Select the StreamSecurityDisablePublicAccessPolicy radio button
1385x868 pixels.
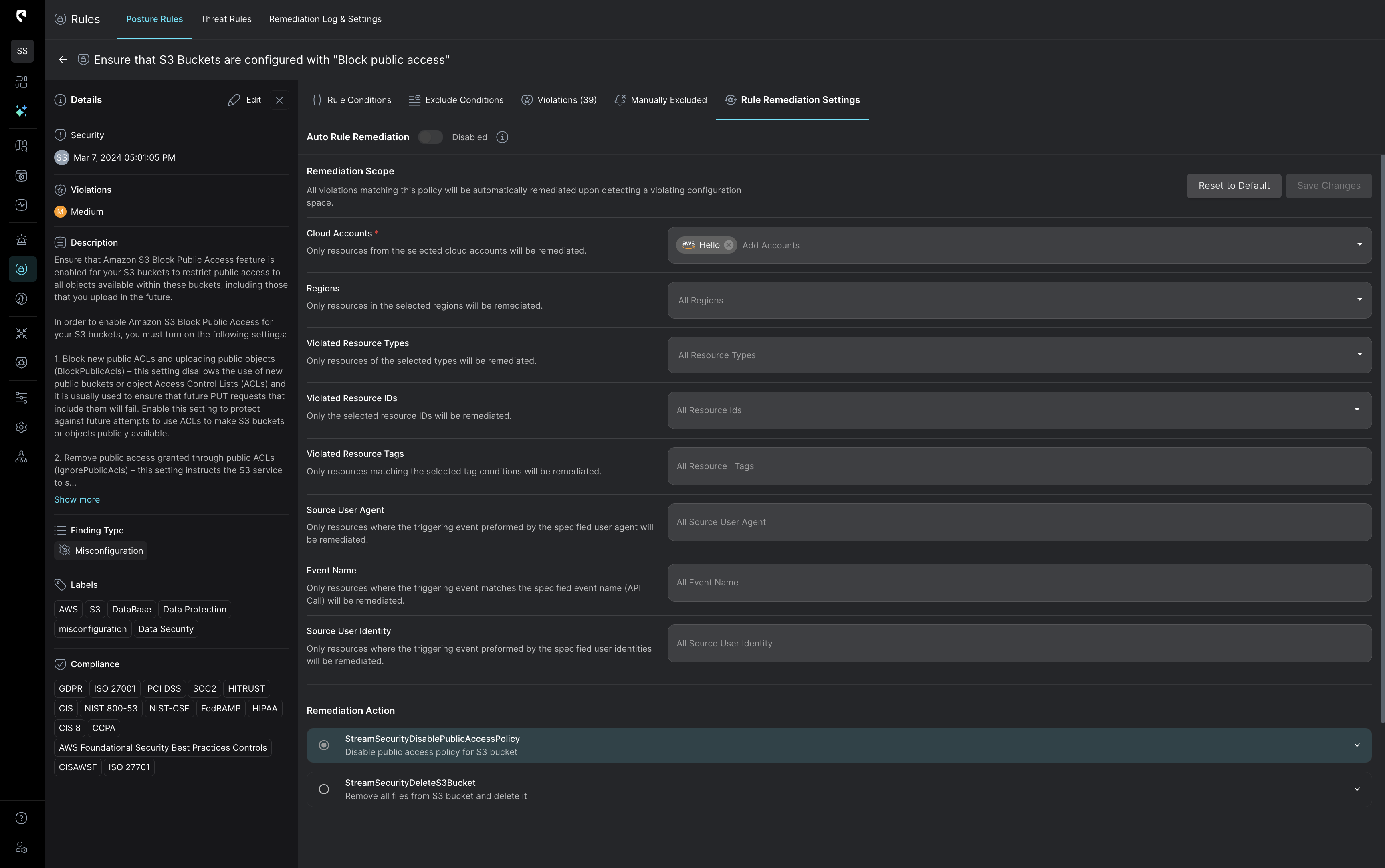pyautogui.click(x=324, y=745)
